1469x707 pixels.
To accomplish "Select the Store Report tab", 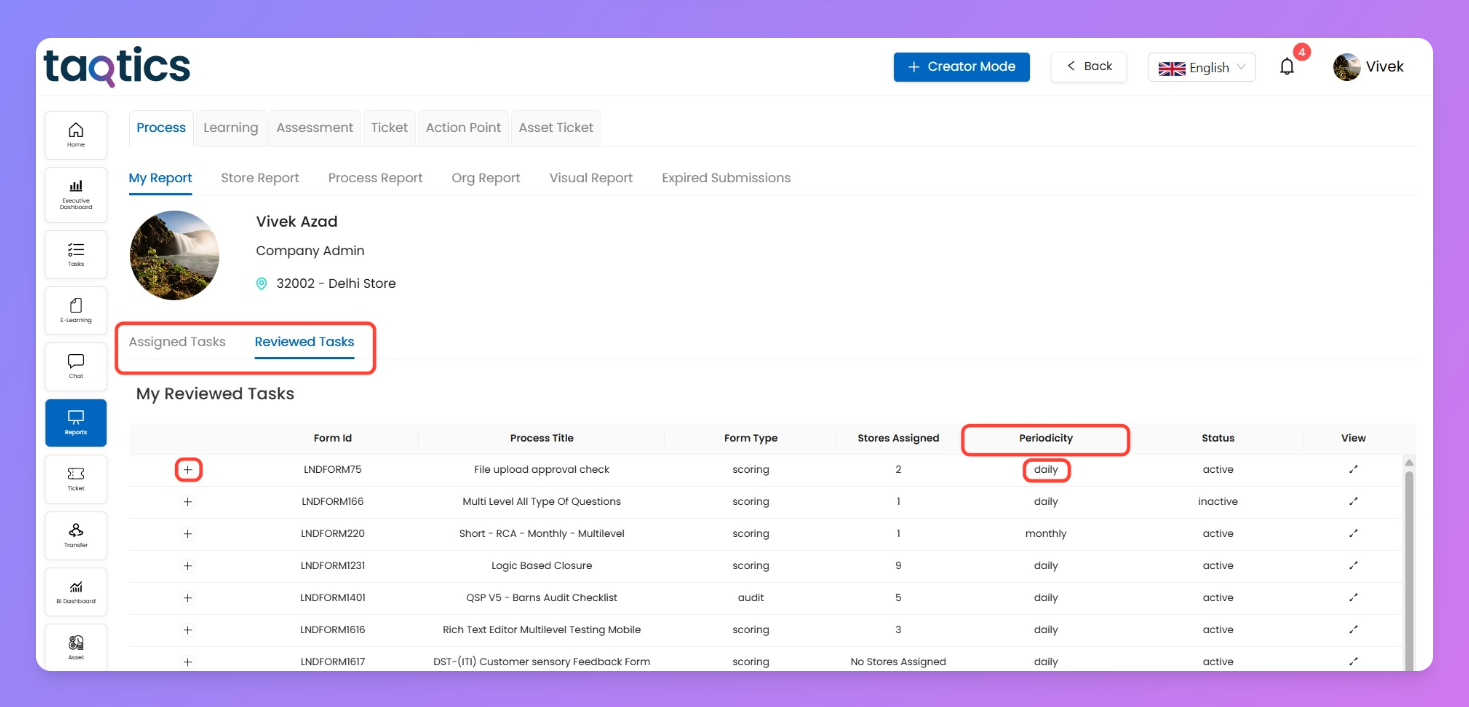I will tap(260, 178).
